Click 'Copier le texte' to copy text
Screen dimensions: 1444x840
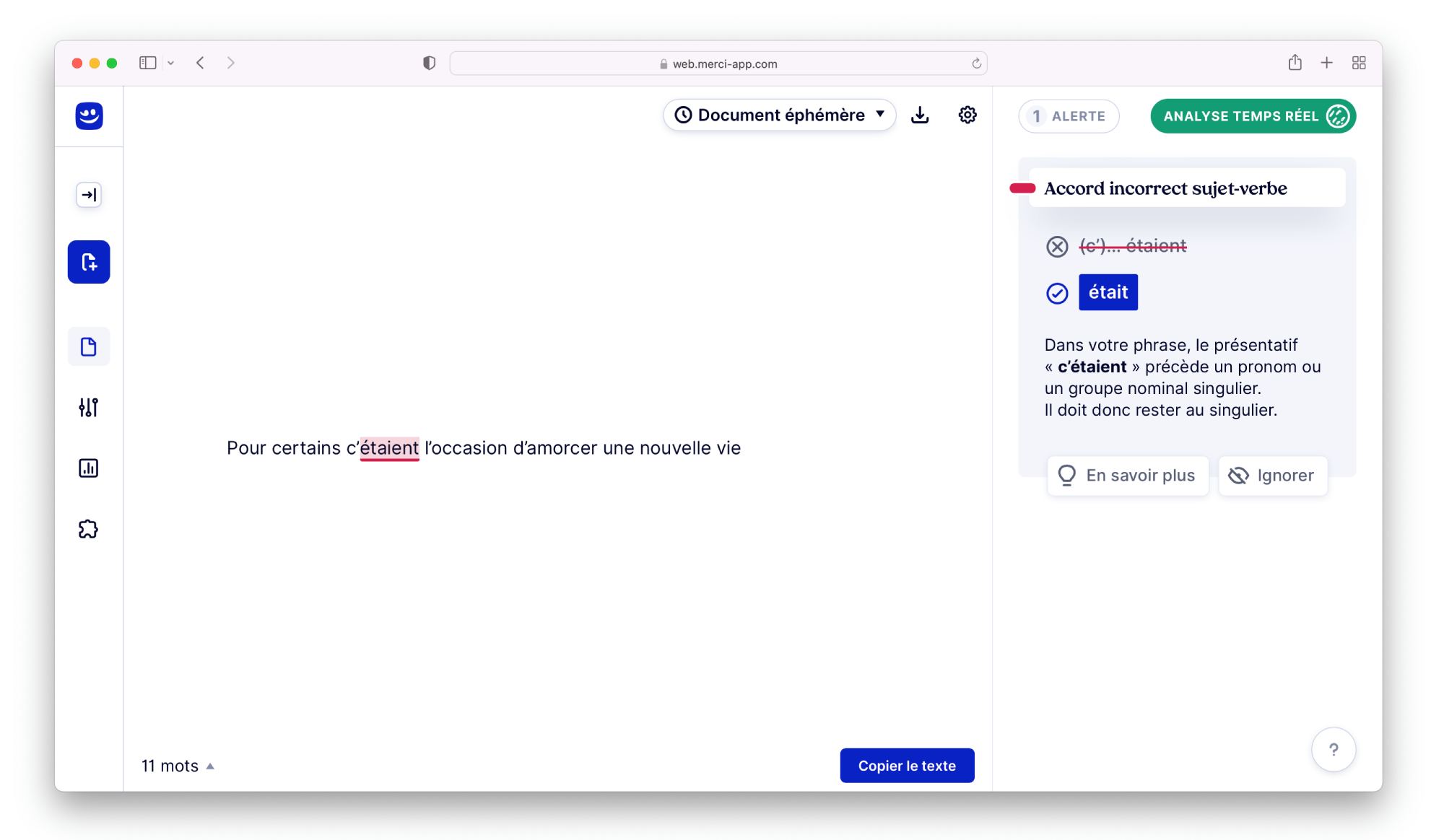tap(905, 765)
